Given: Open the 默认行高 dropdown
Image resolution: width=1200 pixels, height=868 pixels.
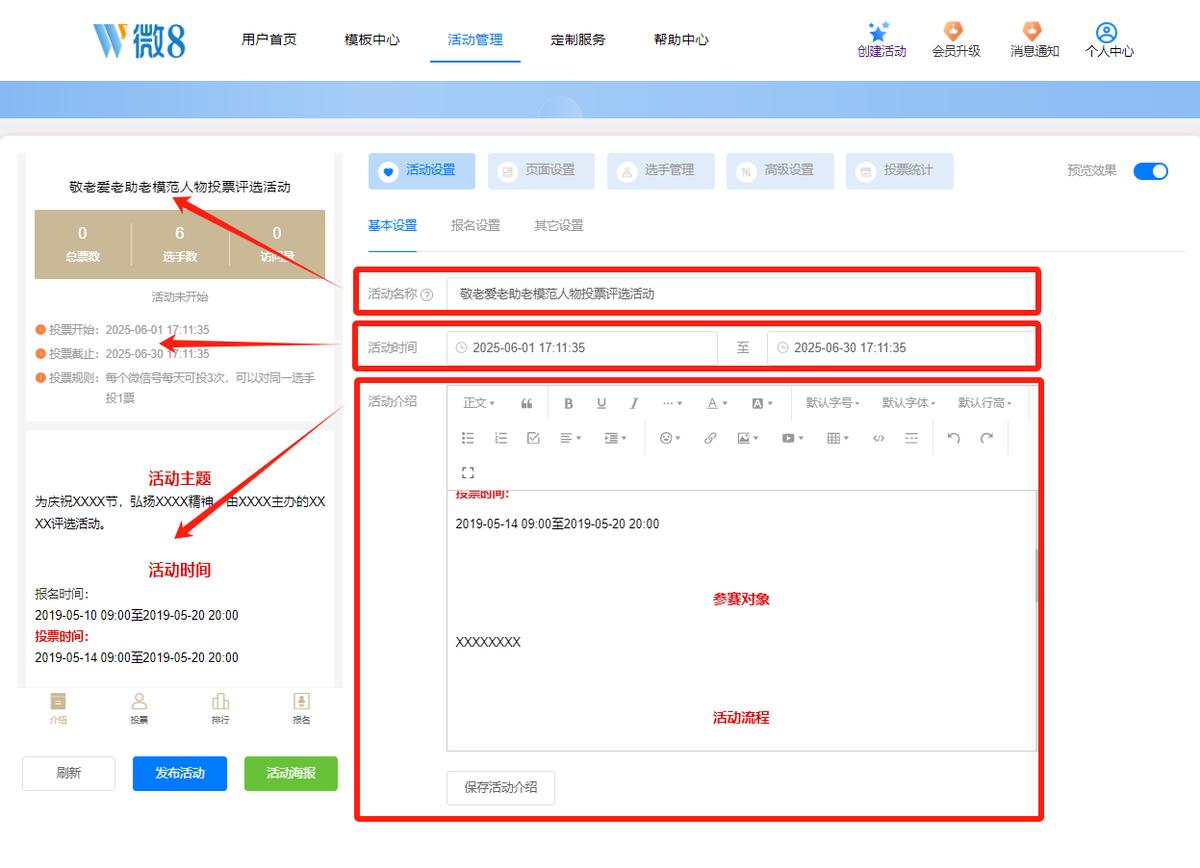Looking at the screenshot, I should pos(984,403).
